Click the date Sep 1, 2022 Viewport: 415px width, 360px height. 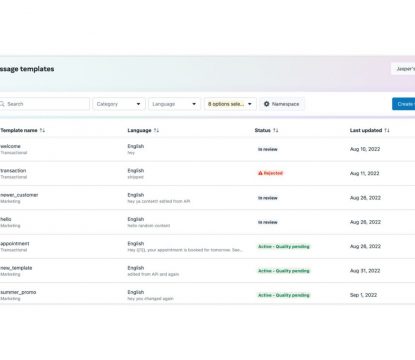(x=364, y=295)
